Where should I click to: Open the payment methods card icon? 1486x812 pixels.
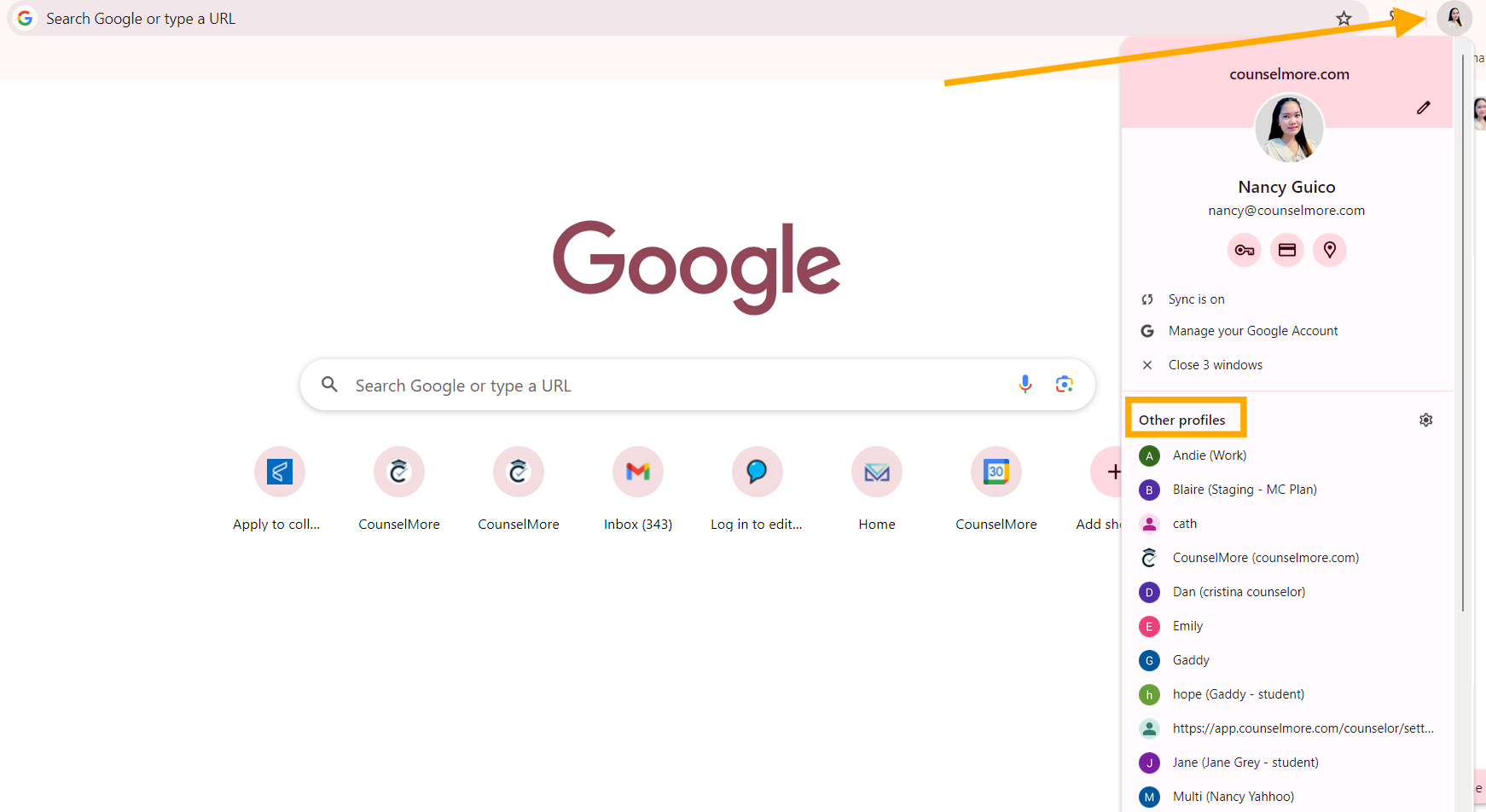click(1287, 250)
